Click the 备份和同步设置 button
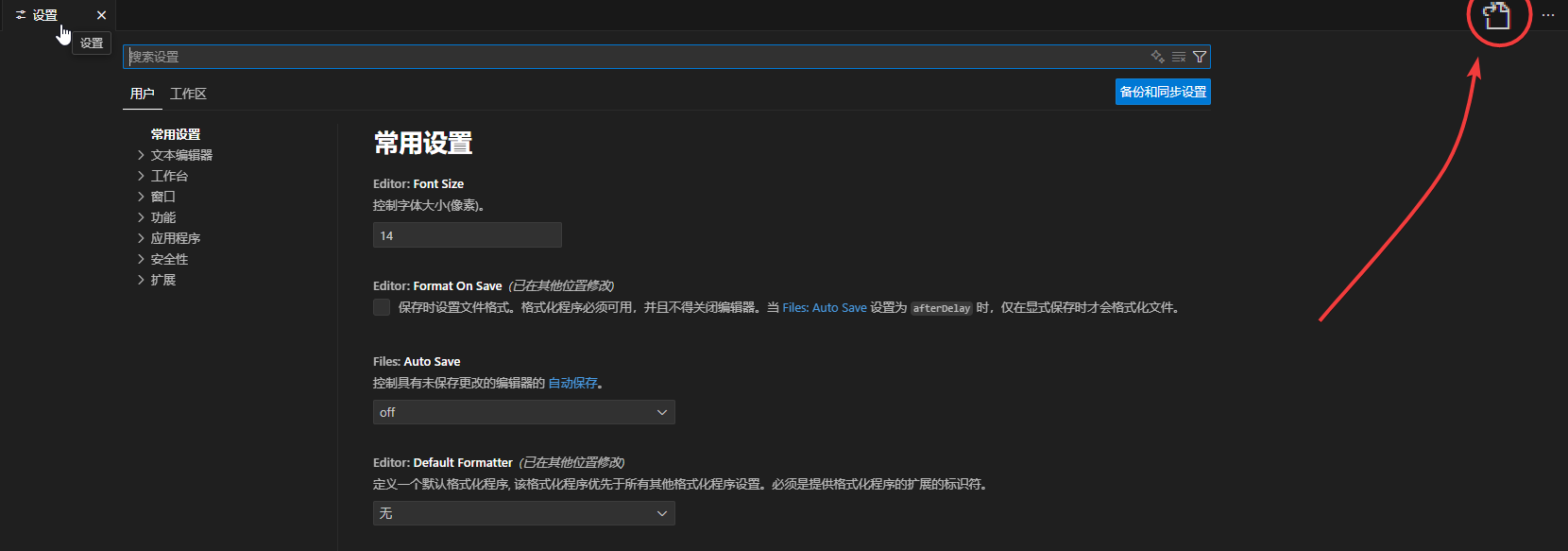 pyautogui.click(x=1163, y=92)
